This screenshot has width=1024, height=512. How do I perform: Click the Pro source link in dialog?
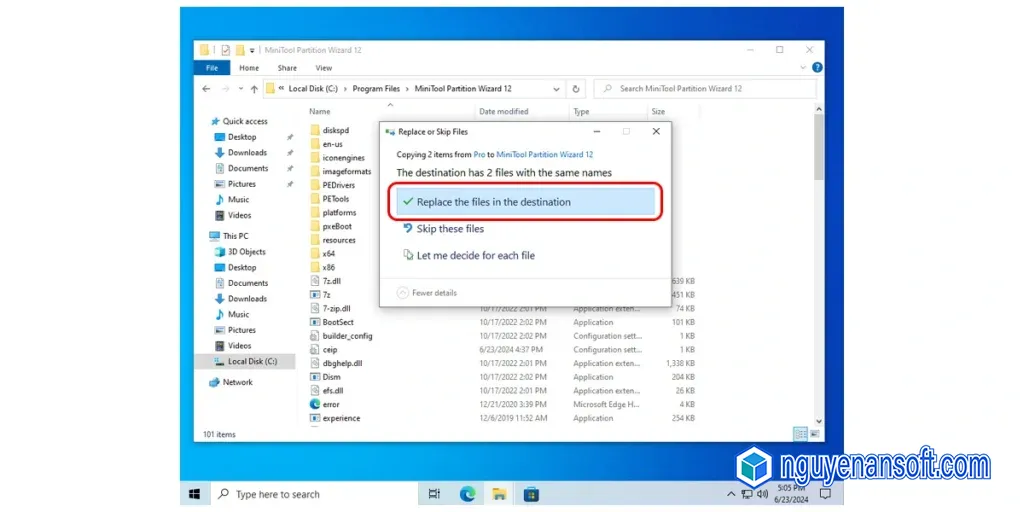pos(479,154)
